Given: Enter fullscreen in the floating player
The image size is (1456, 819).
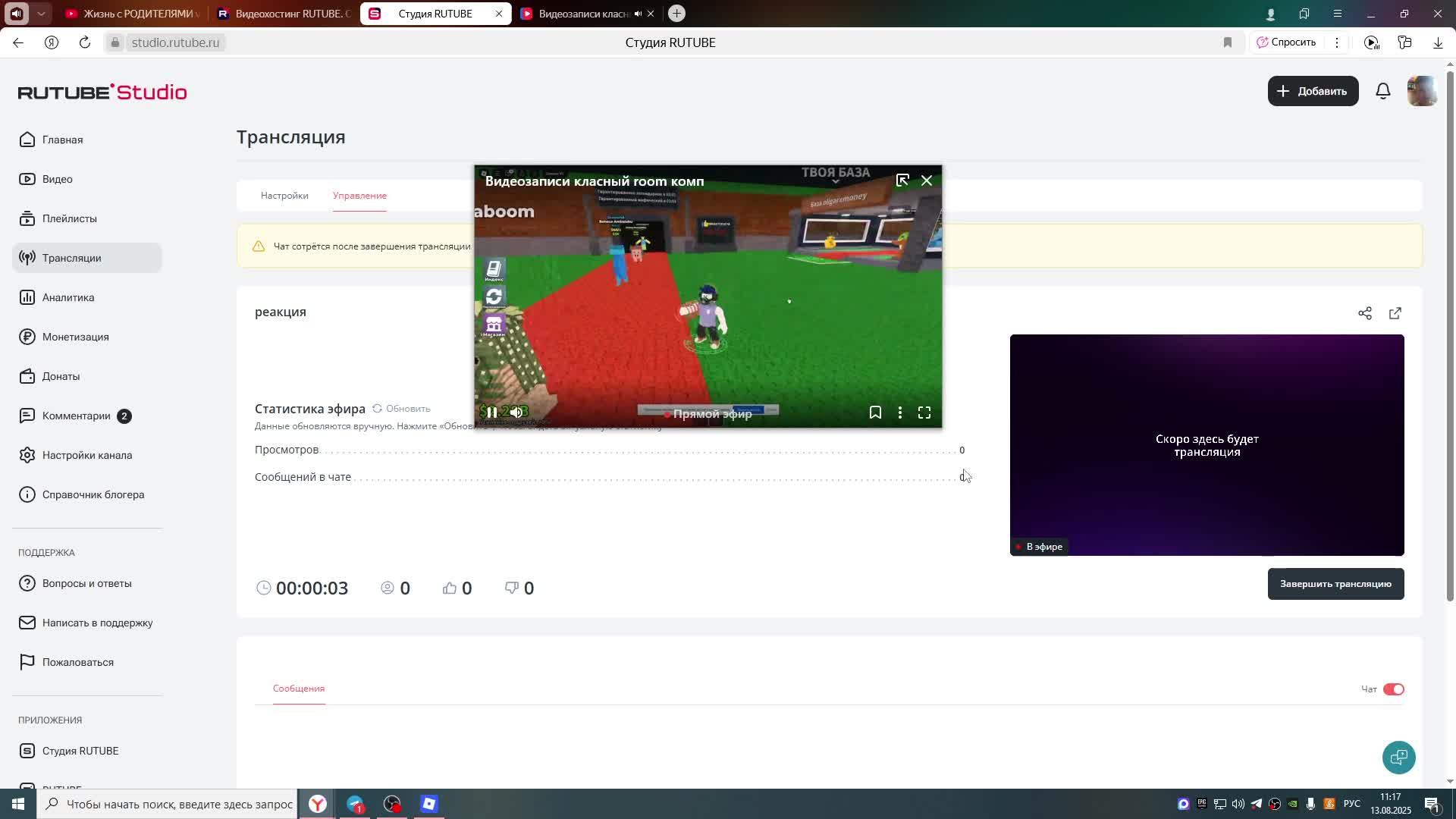Looking at the screenshot, I should click(924, 413).
